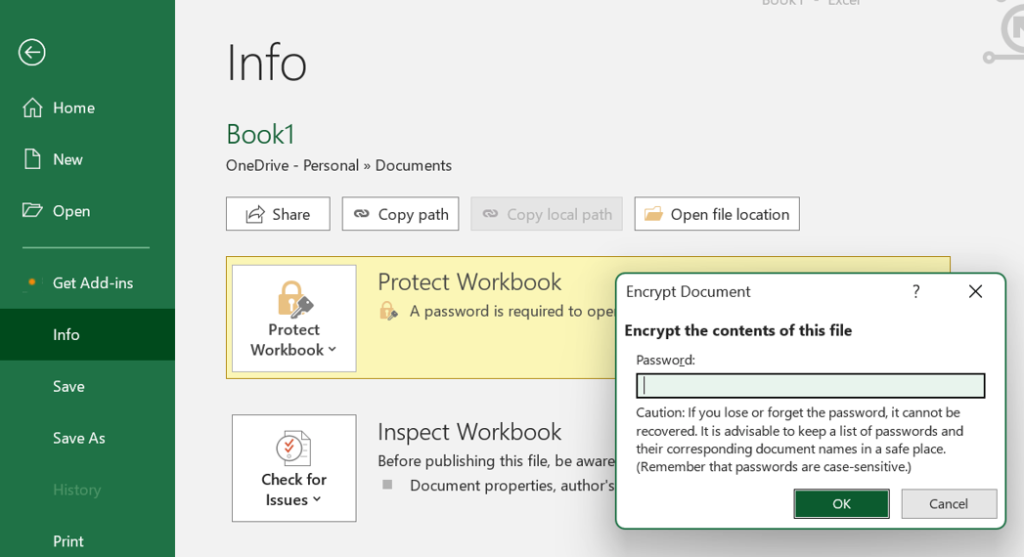Select Save in the sidebar
The image size is (1024, 557).
point(68,386)
